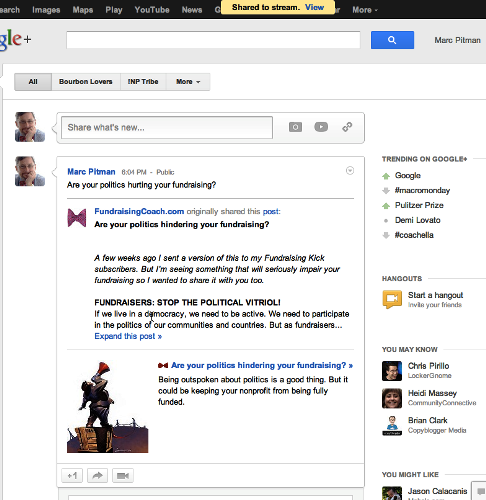Click Start a hangout link
The width and height of the screenshot is (486, 500).
click(435, 295)
